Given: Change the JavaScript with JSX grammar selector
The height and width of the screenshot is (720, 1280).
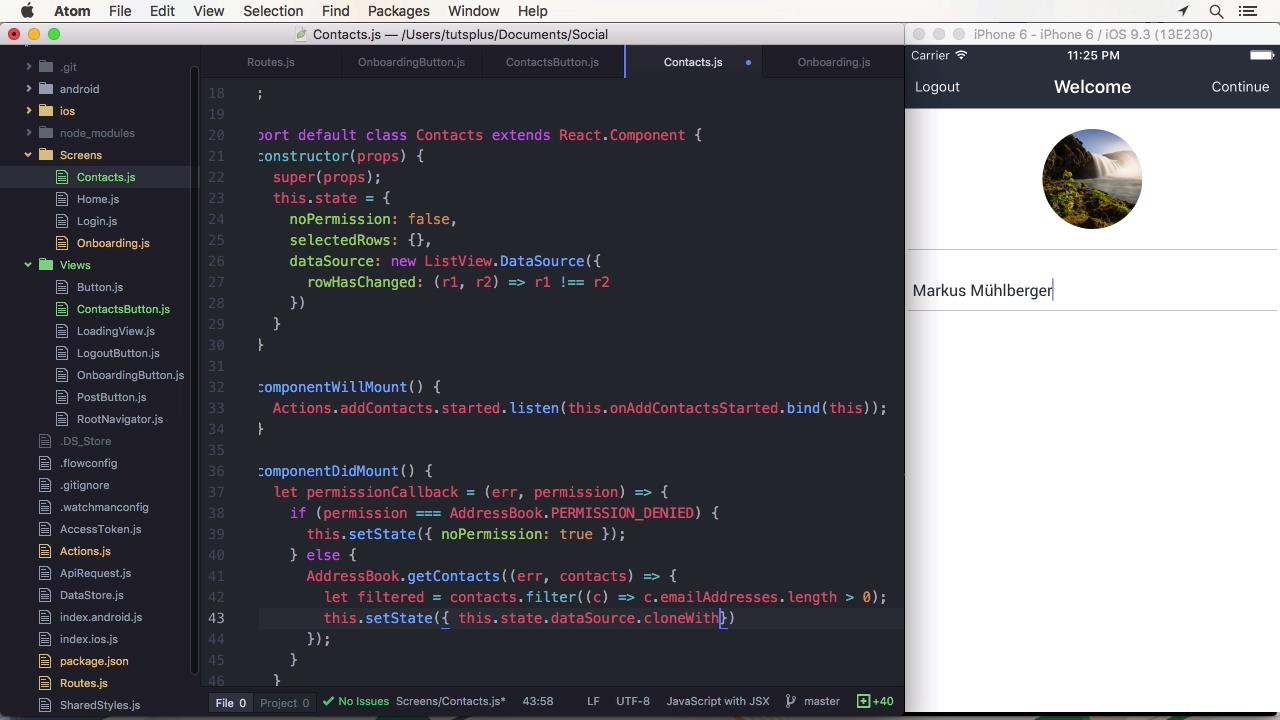Looking at the screenshot, I should (718, 702).
